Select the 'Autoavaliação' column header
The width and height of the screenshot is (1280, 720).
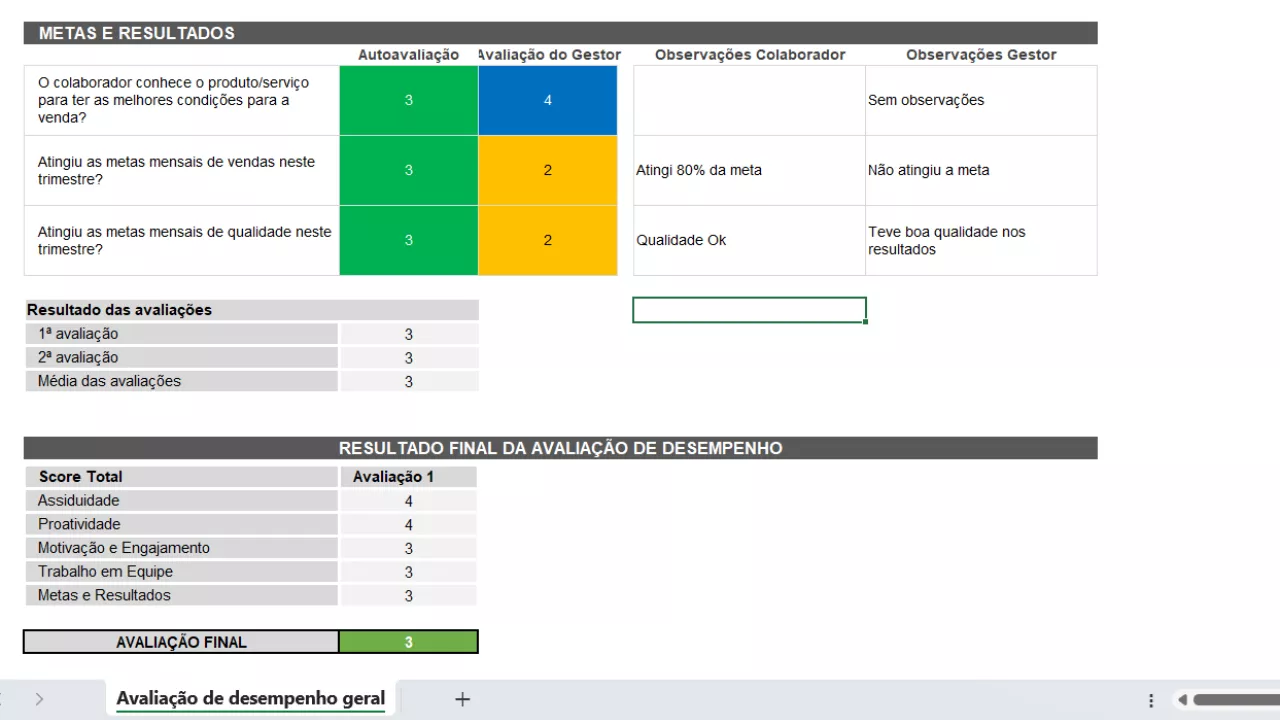(x=408, y=55)
